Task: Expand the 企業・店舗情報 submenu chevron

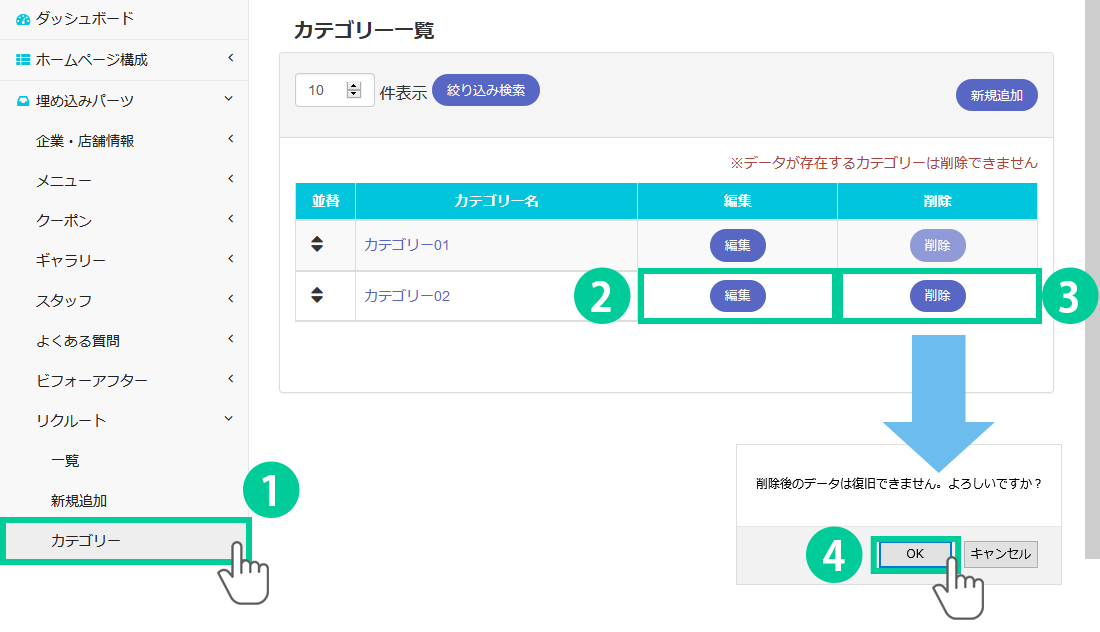Action: click(229, 139)
